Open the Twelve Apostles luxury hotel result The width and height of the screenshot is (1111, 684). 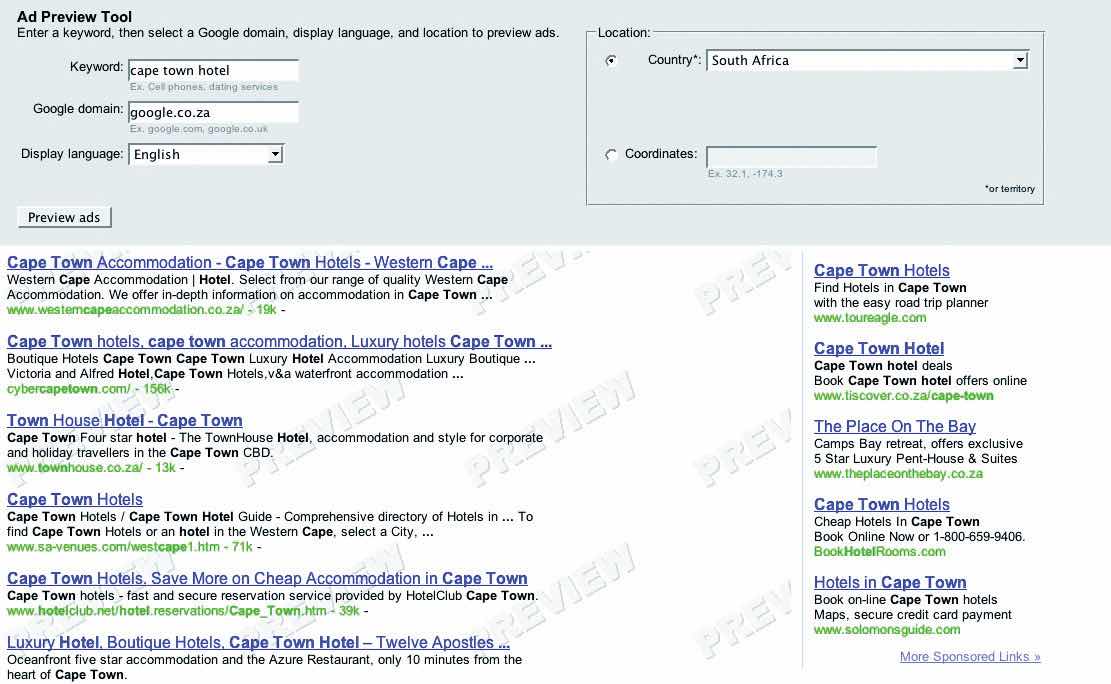264,643
